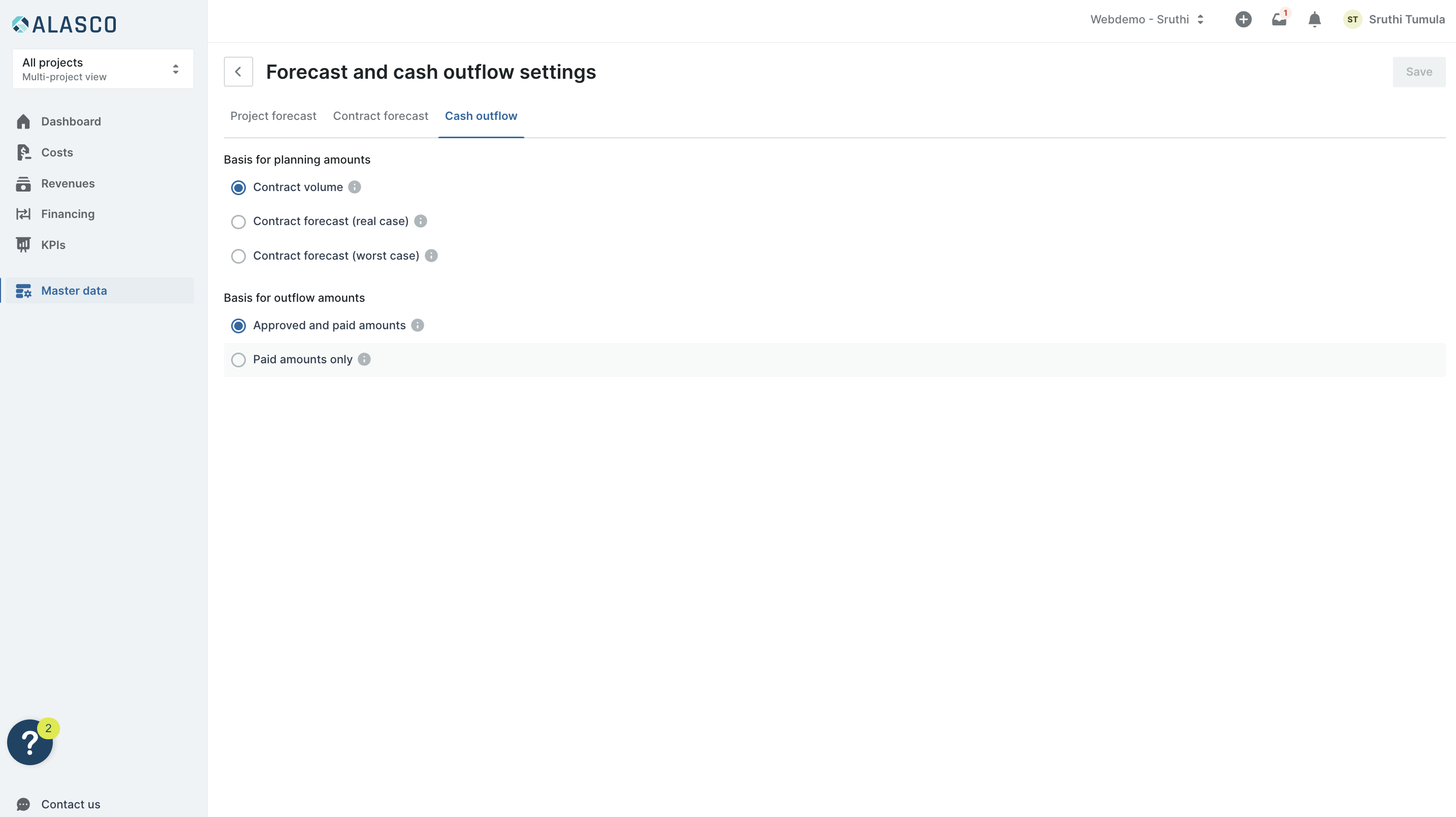Open the inbox icon with red badge
This screenshot has height=817, width=1456.
[1279, 19]
